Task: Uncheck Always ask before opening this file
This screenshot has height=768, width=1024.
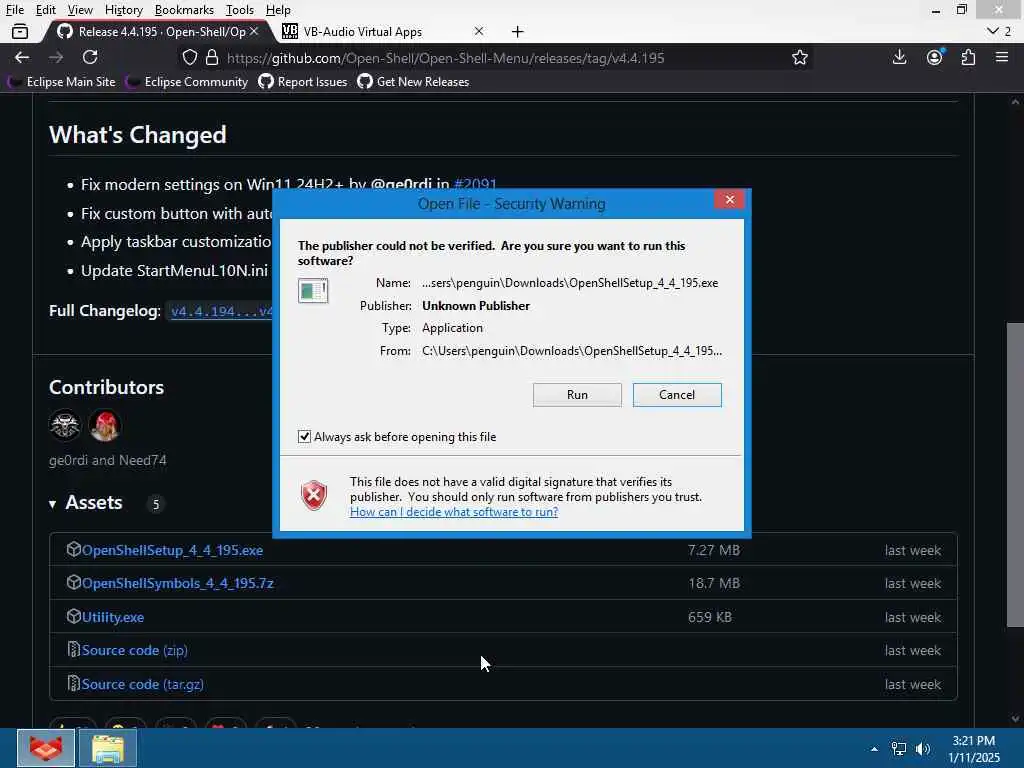Action: pos(304,436)
